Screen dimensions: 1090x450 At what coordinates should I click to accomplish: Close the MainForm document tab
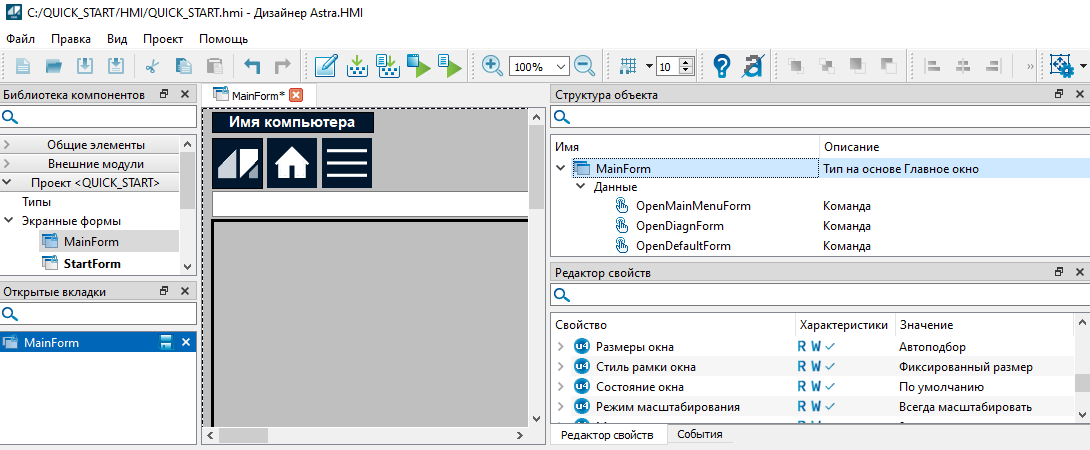click(x=295, y=95)
